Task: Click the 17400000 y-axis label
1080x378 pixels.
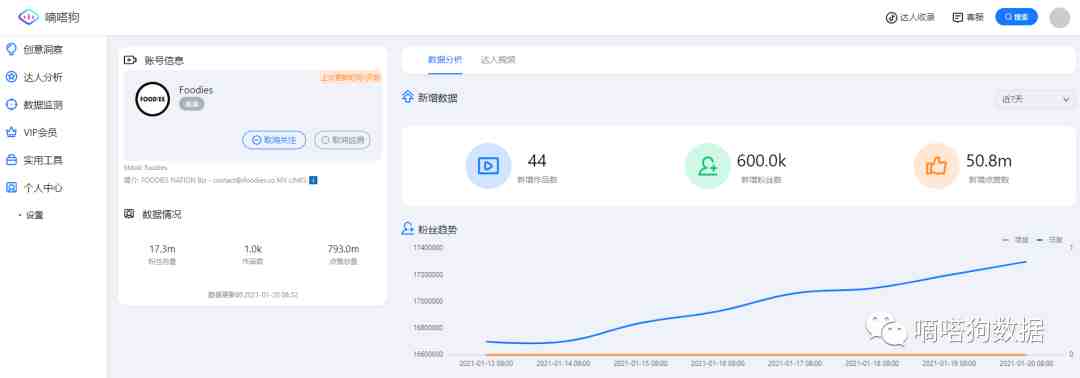Action: [x=428, y=248]
